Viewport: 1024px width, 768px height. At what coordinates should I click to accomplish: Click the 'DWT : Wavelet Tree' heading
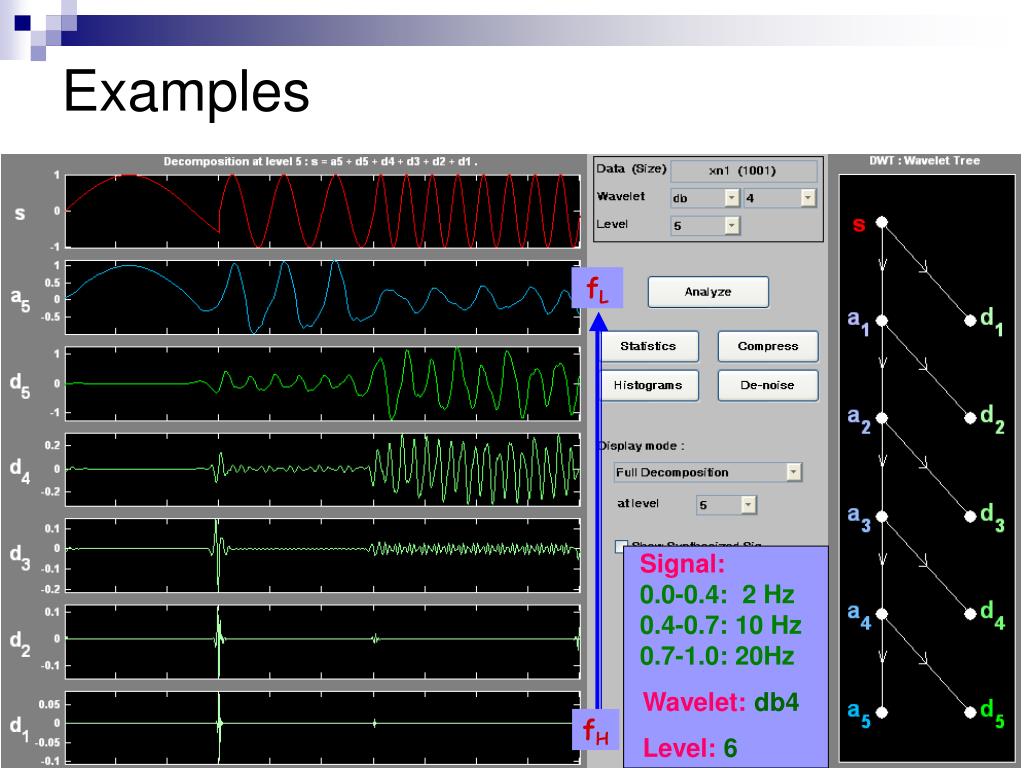[924, 161]
